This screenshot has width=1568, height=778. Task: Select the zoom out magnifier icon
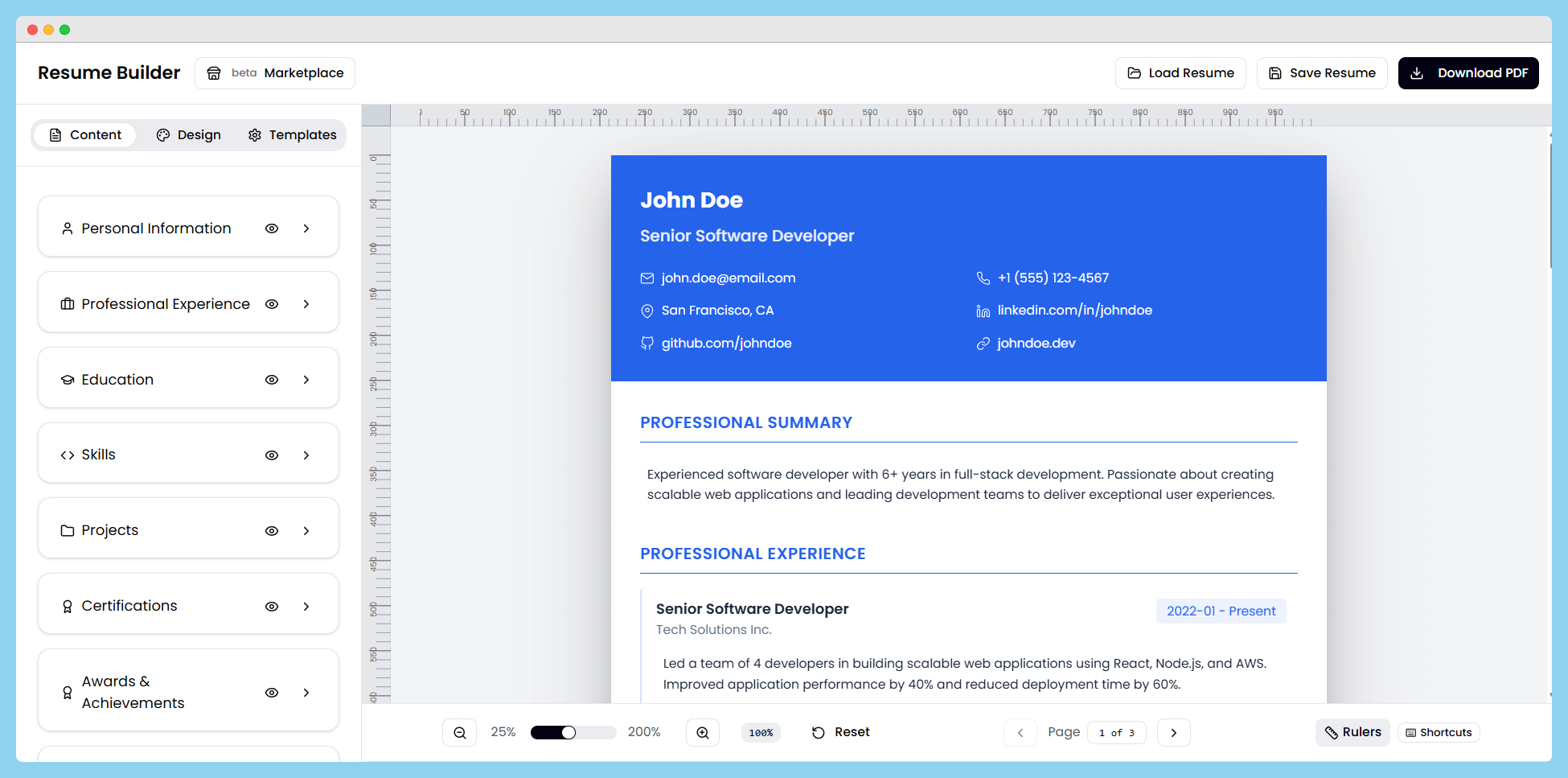coord(459,732)
